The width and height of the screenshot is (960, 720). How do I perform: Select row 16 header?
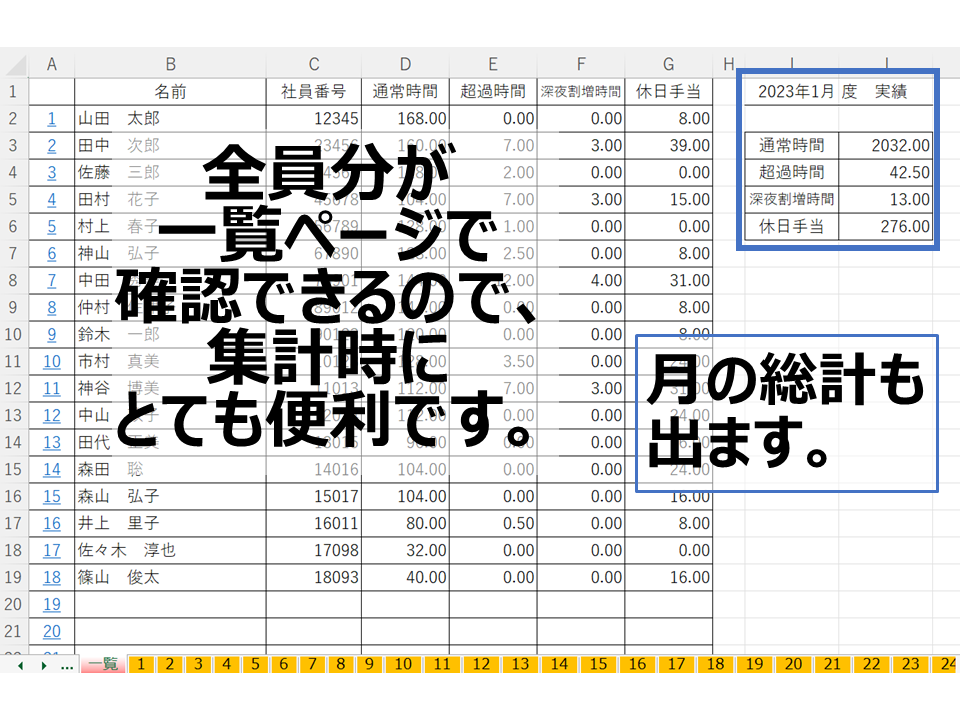(x=13, y=497)
